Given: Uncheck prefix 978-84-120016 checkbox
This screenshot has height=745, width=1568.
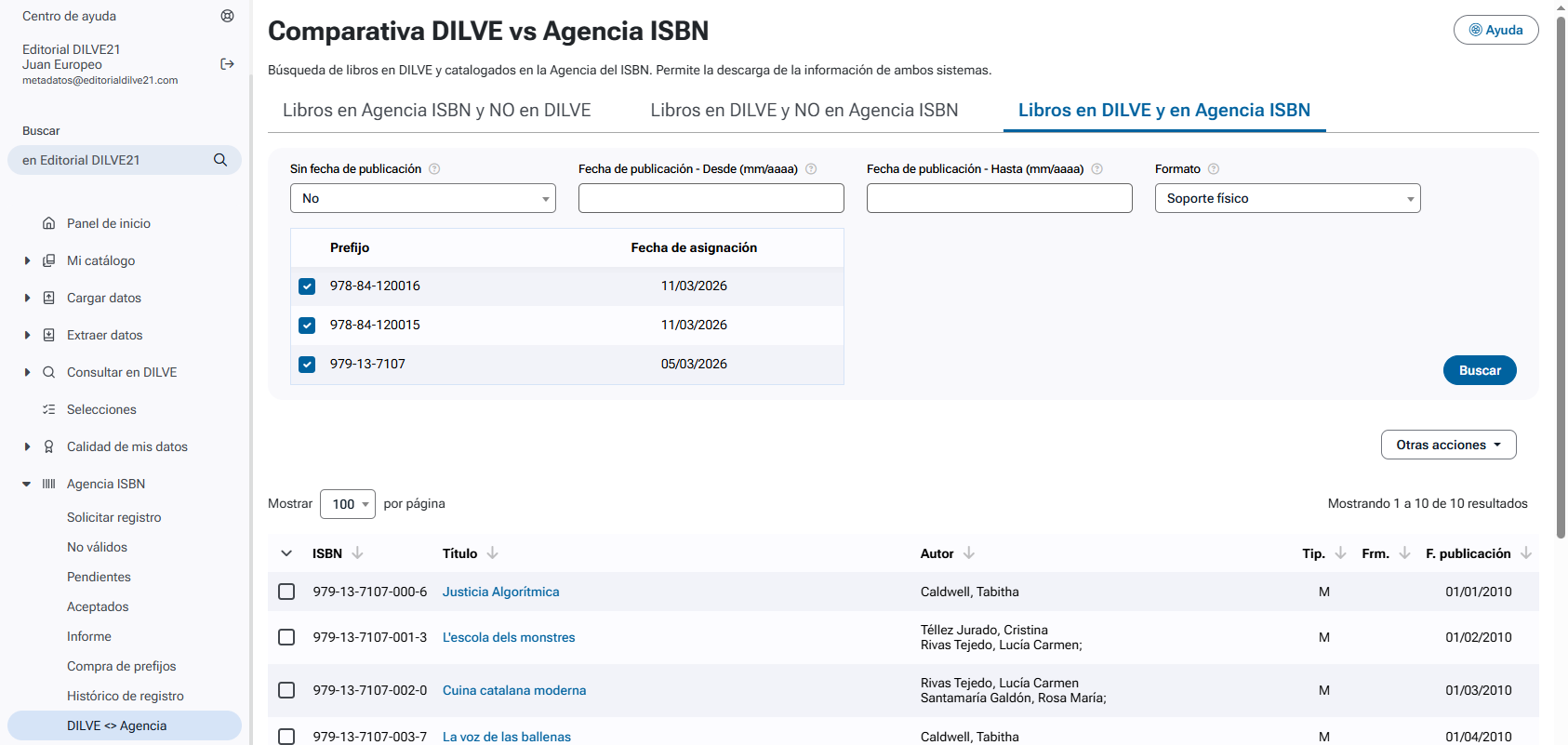Looking at the screenshot, I should tap(307, 286).
